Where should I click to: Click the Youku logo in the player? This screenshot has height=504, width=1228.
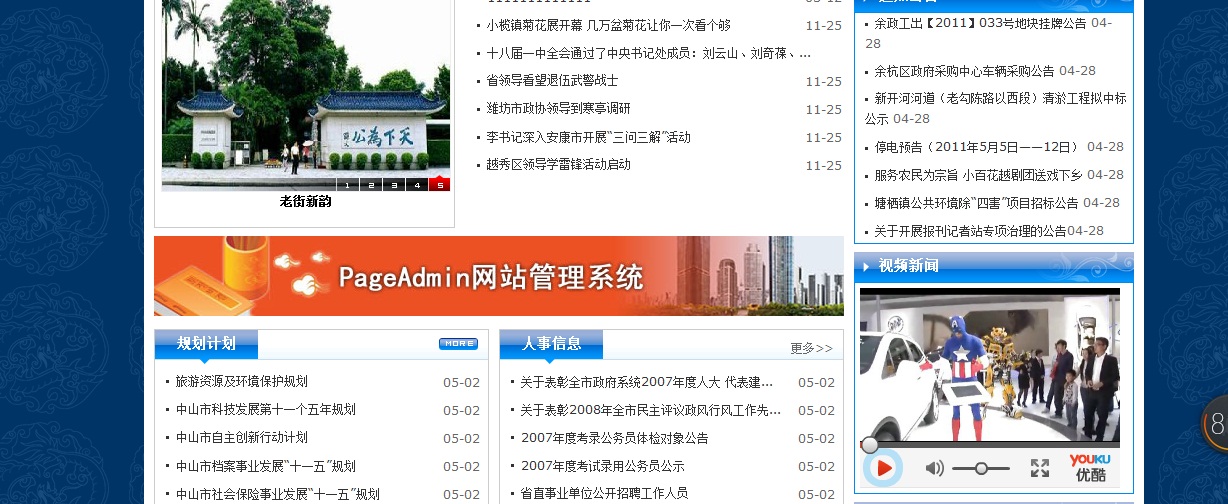tap(1089, 467)
